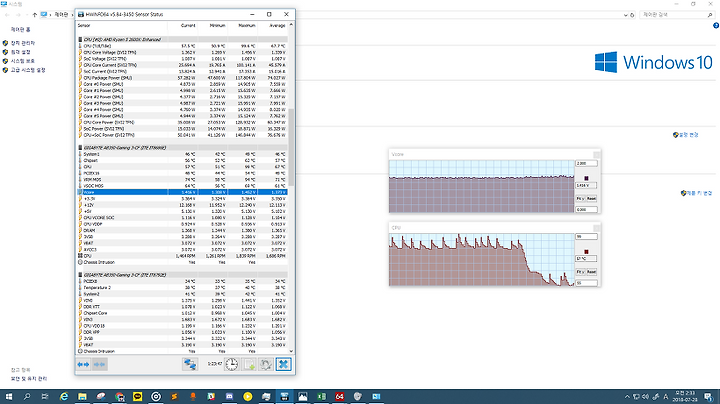Click the HWiNFO sensor list vertical scrollbar thumb
720x404 pixels.
tap(291, 146)
